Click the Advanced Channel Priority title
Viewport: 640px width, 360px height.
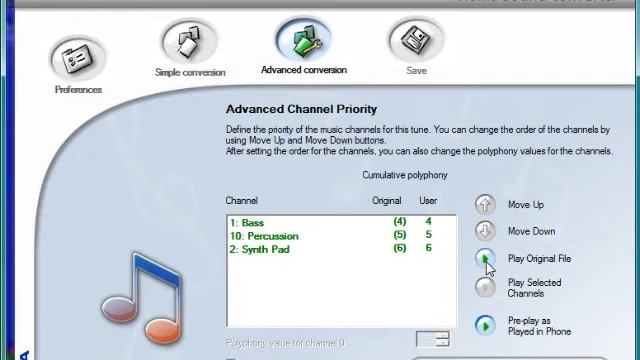coord(301,109)
